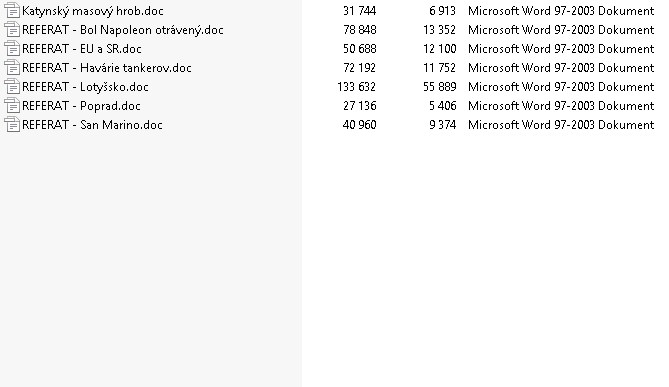669x387 pixels.
Task: Choose REFERAT - Havárie tankerov.doc file name
Action: [x=107, y=68]
